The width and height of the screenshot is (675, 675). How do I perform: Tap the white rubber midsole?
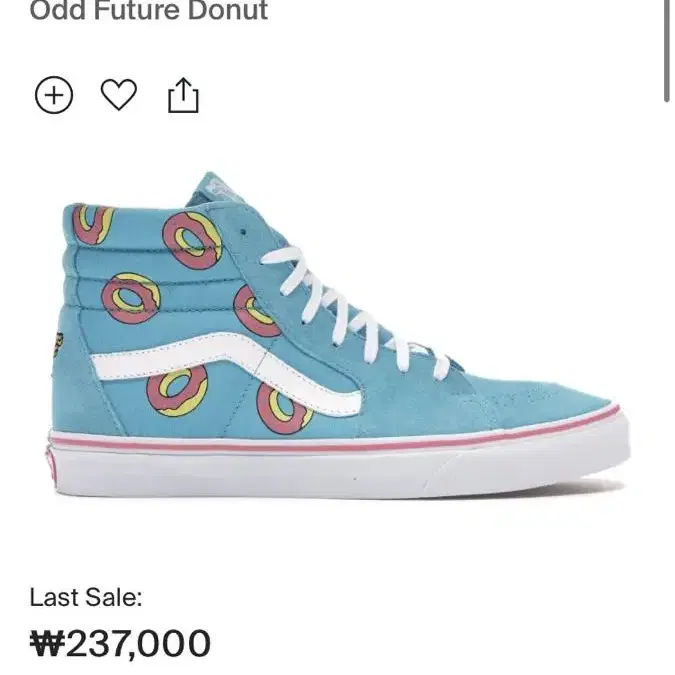(340, 474)
